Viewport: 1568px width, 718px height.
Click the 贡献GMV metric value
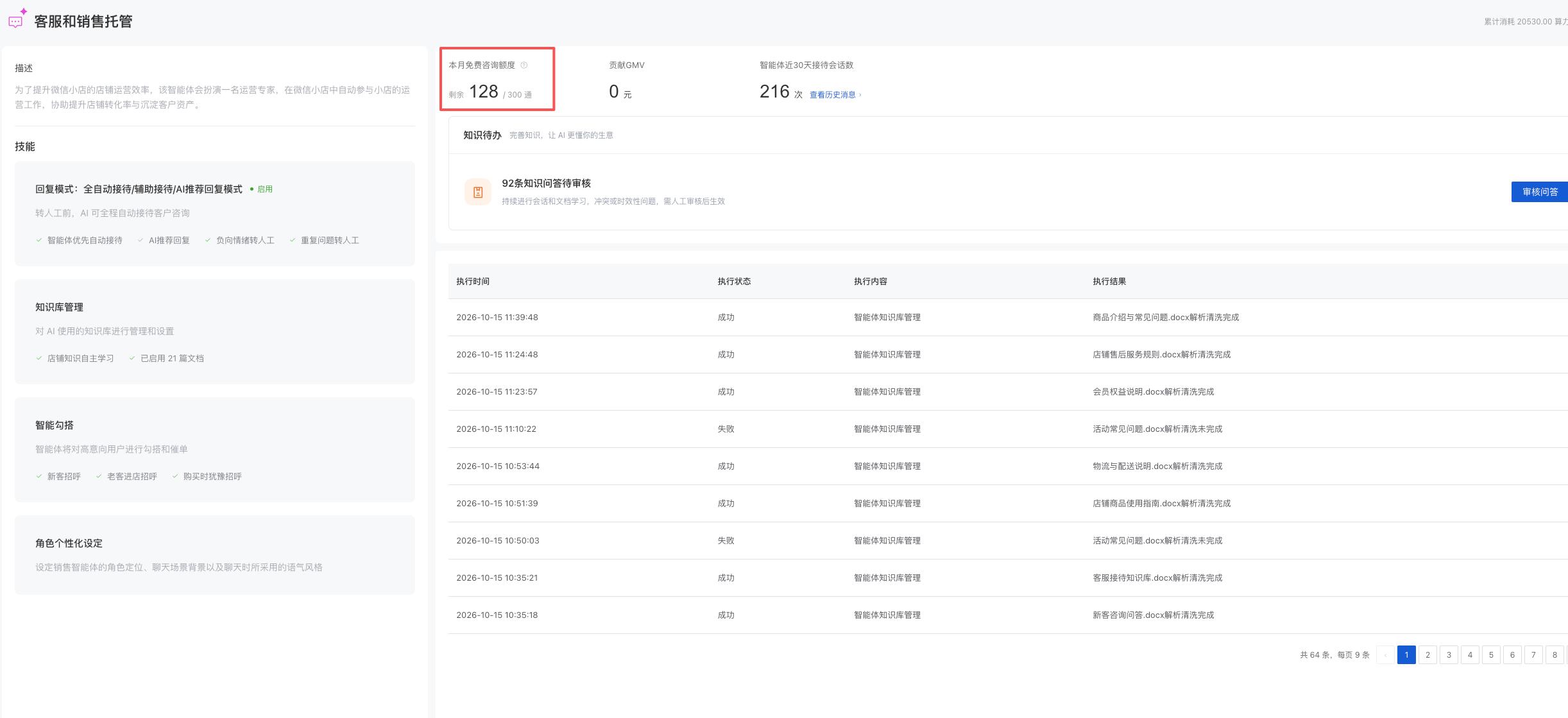click(x=620, y=92)
